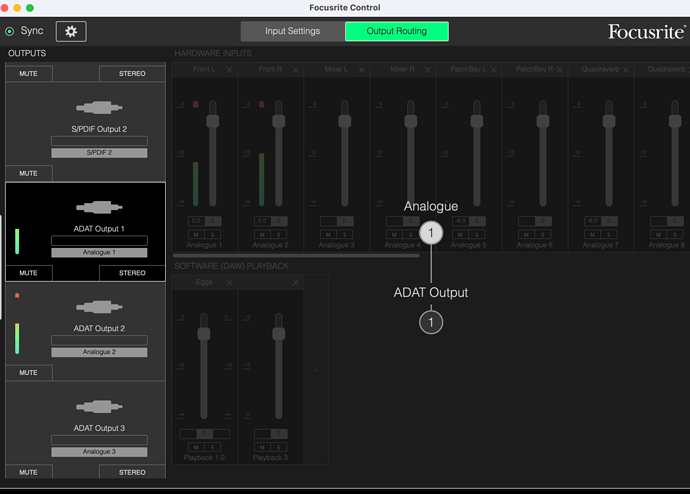Toggle the Sync status indicator

[9, 31]
